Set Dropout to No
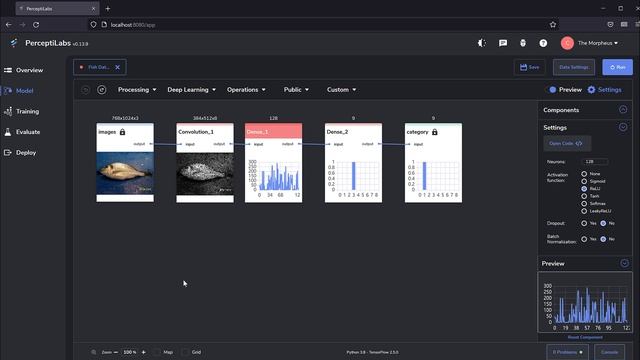 603,223
